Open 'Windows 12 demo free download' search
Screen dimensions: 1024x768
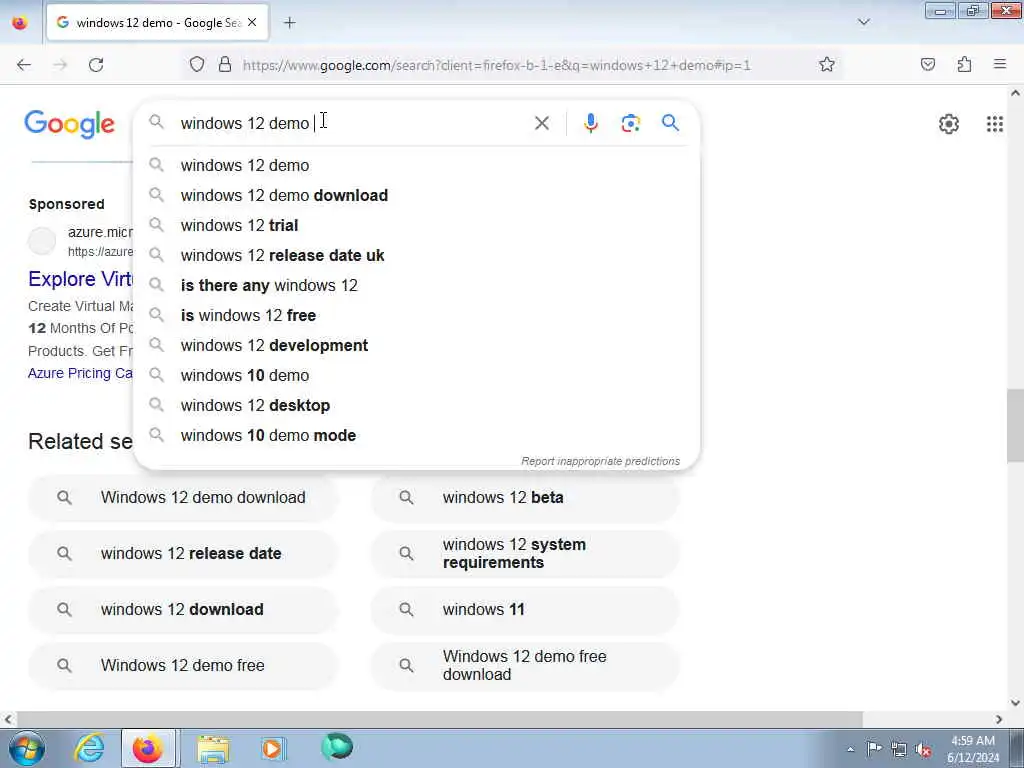525,665
